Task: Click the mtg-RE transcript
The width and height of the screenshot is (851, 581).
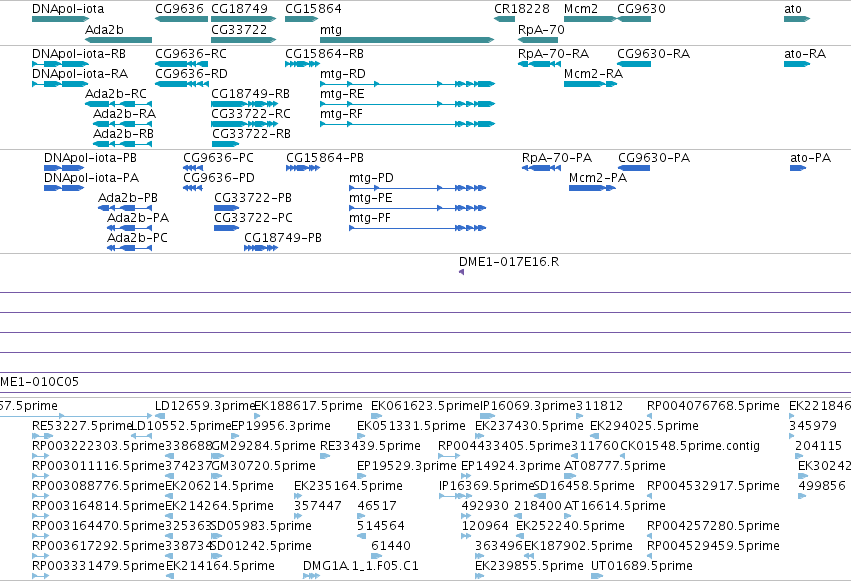Action: coord(408,104)
